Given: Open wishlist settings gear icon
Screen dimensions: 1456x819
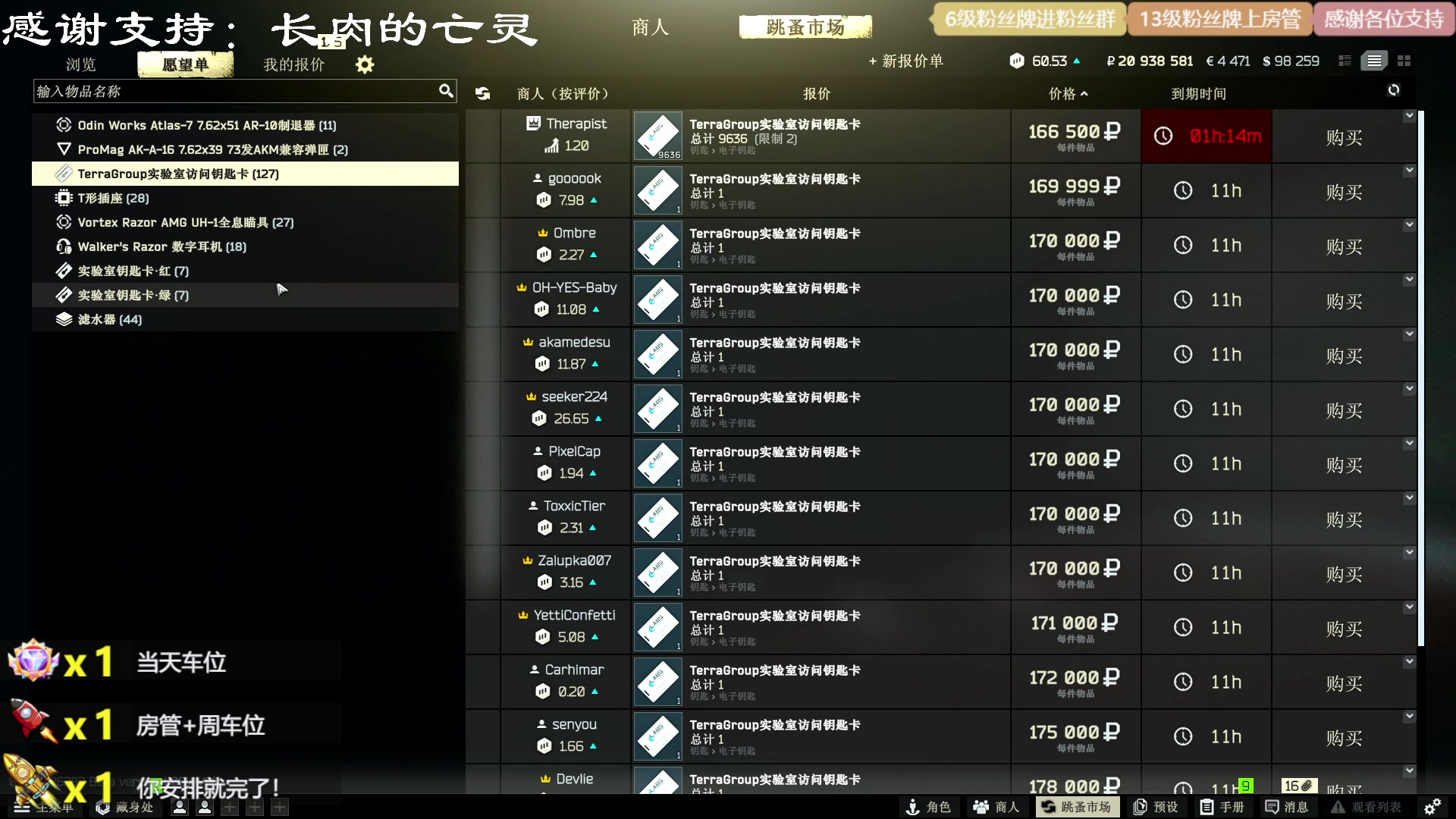Looking at the screenshot, I should point(365,64).
